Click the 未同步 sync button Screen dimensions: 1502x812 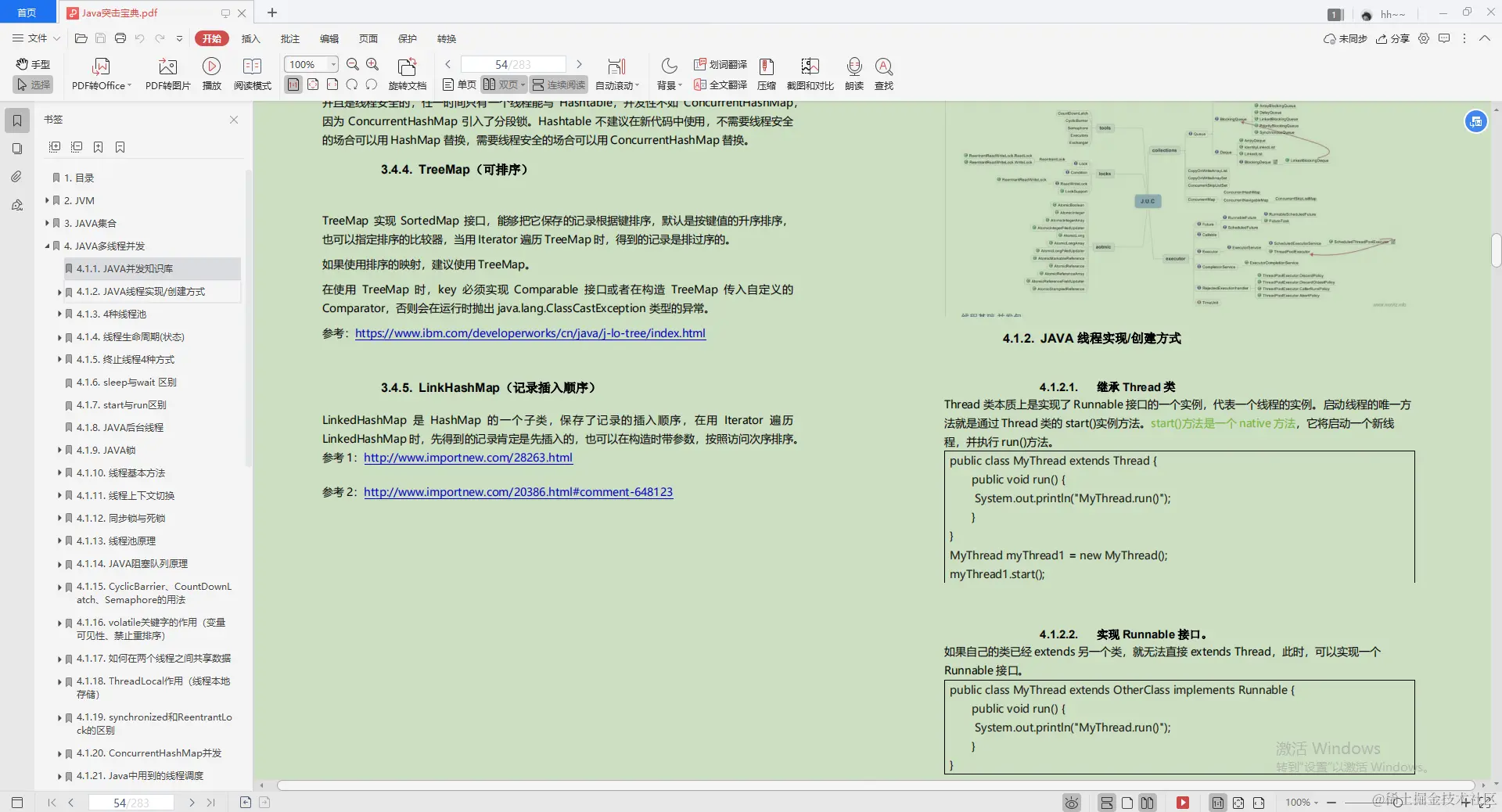1347,38
